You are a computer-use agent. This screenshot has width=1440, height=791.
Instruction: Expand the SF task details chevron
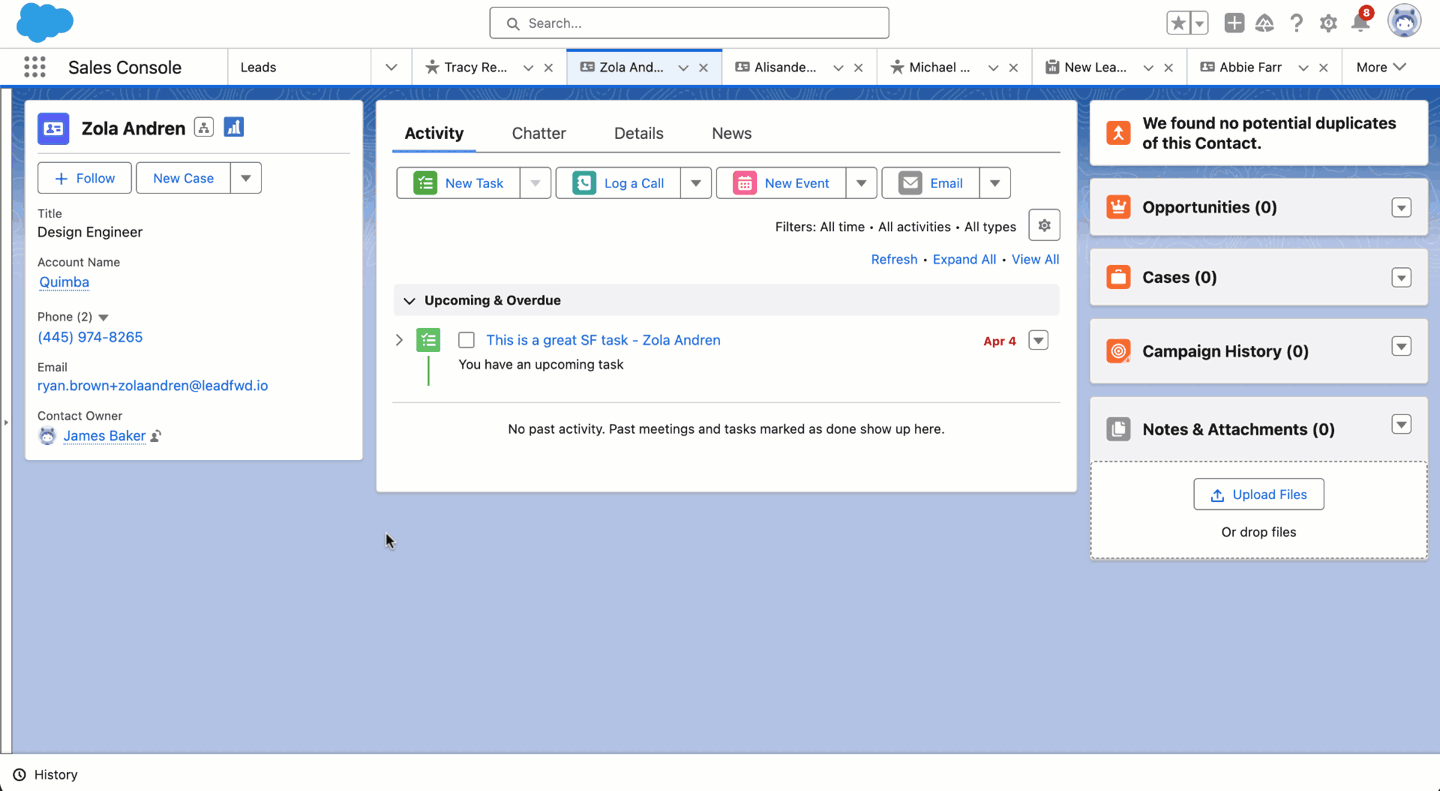click(x=399, y=340)
